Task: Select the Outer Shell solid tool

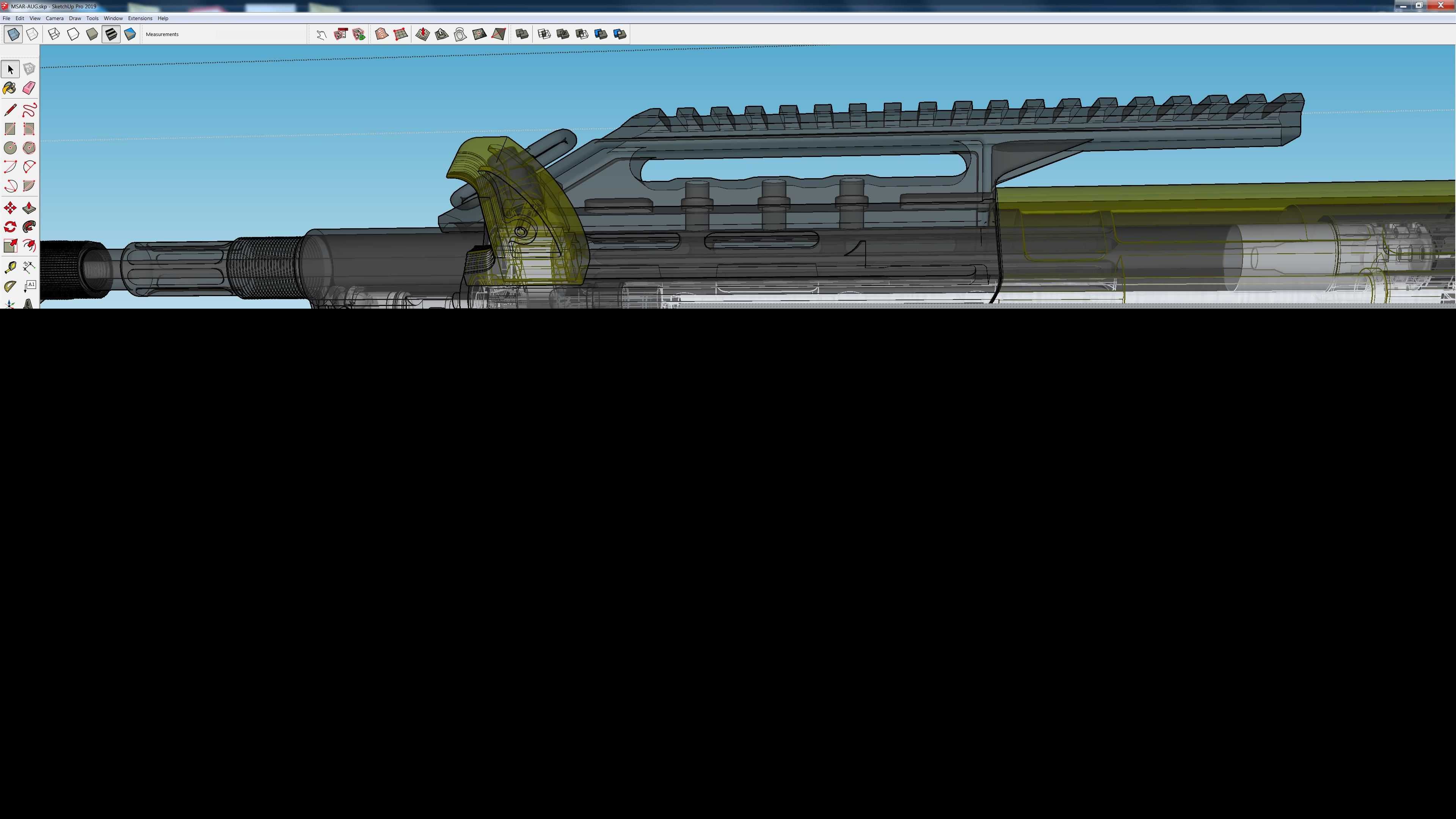Action: [x=522, y=35]
